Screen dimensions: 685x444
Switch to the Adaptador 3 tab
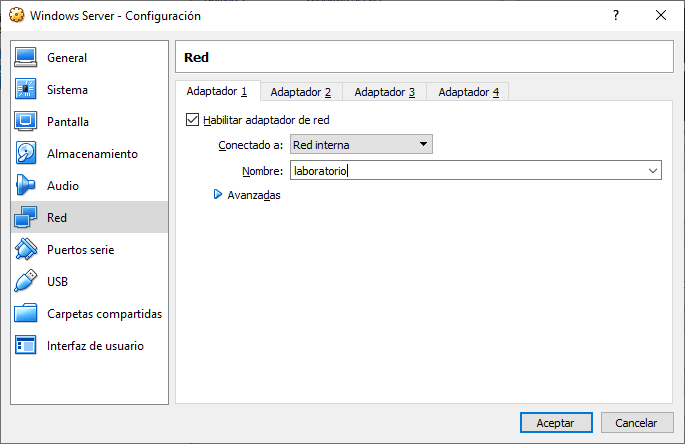tap(384, 92)
